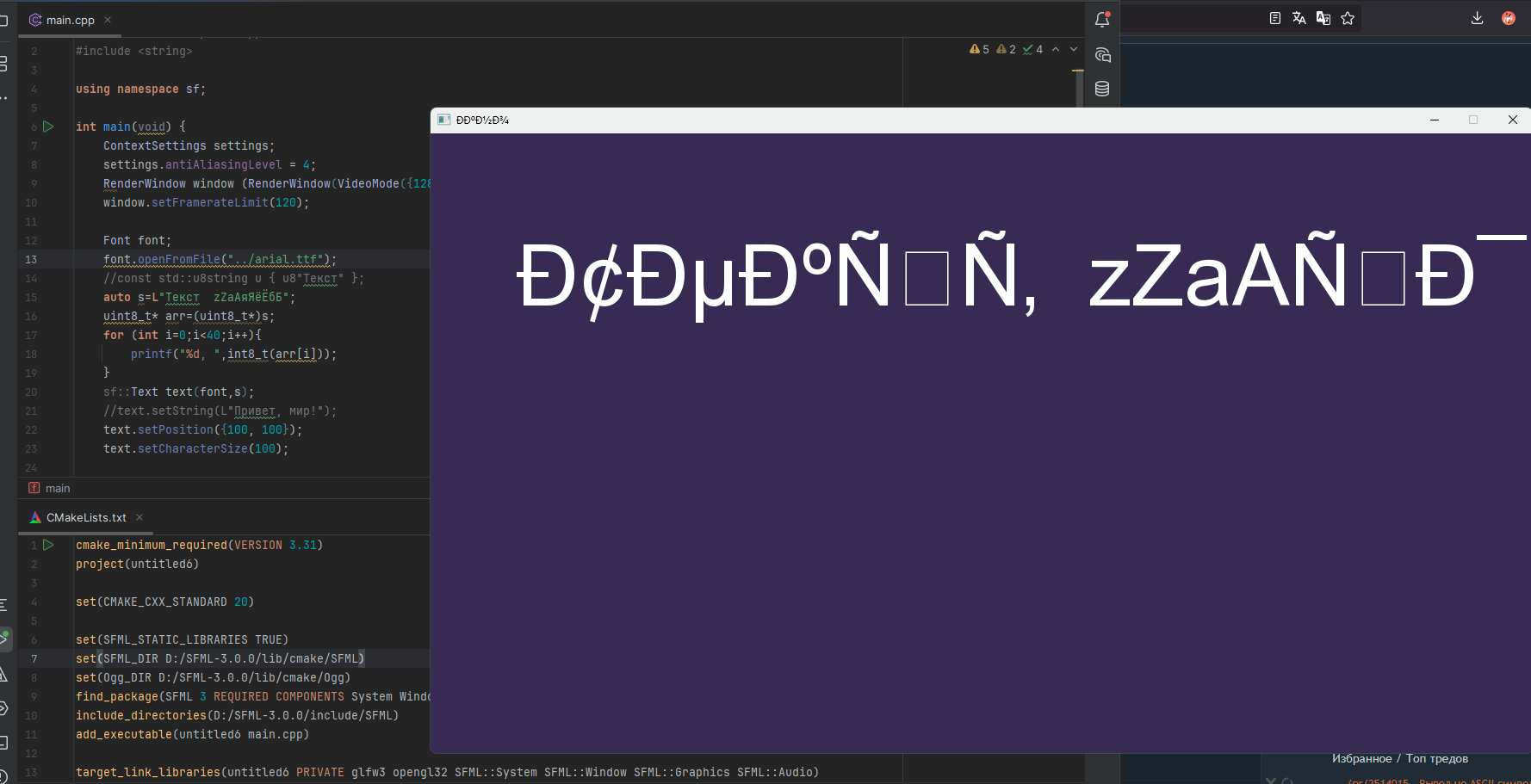Open browser reader mode icon
Viewport: 1531px width, 784px height.
pos(1275,18)
